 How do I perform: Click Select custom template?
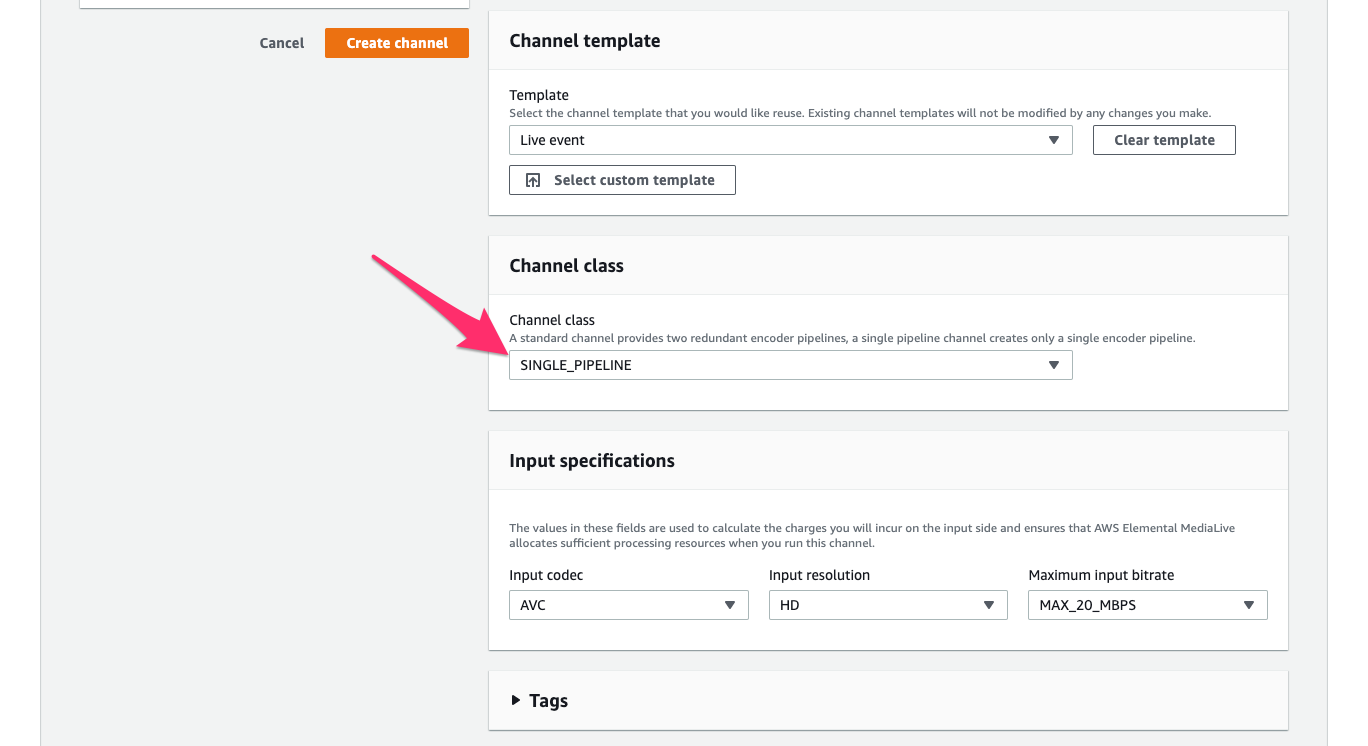click(622, 180)
